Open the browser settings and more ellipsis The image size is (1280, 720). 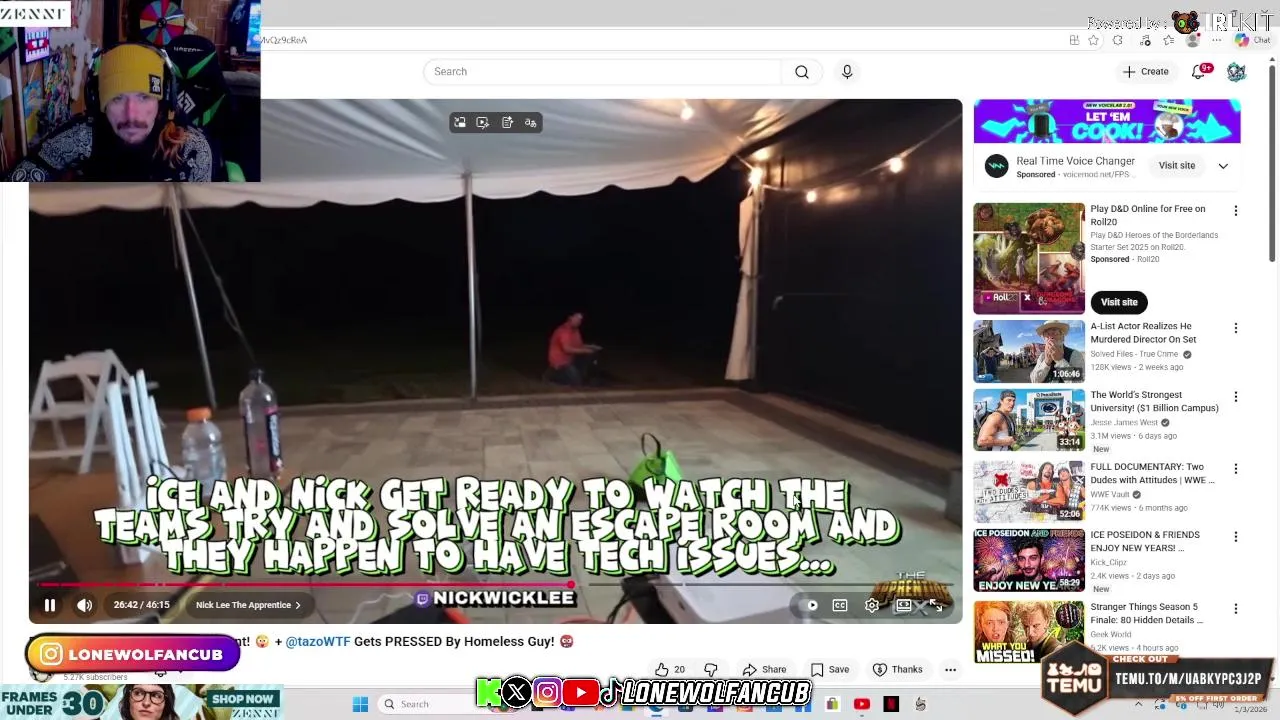(x=1217, y=40)
